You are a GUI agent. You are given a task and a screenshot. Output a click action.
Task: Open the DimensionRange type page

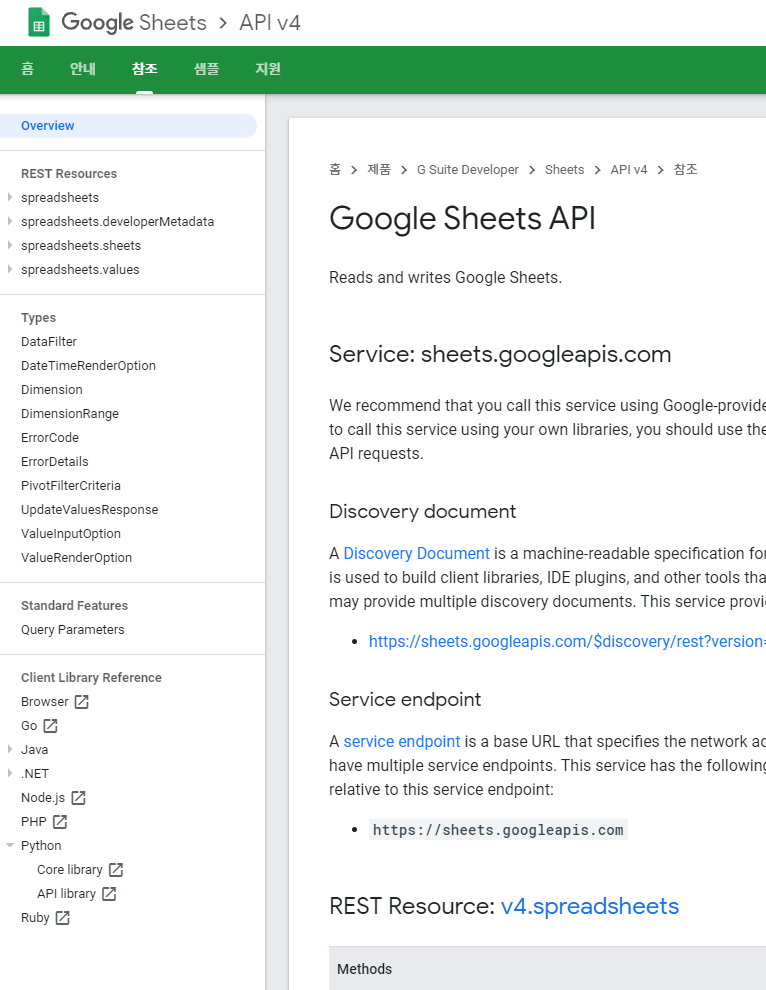(69, 414)
